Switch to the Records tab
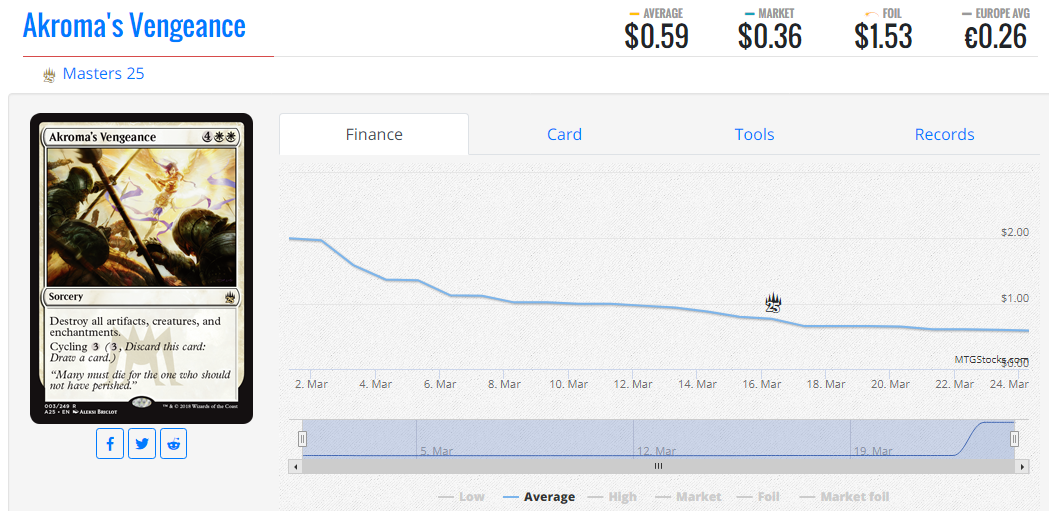 pos(944,134)
